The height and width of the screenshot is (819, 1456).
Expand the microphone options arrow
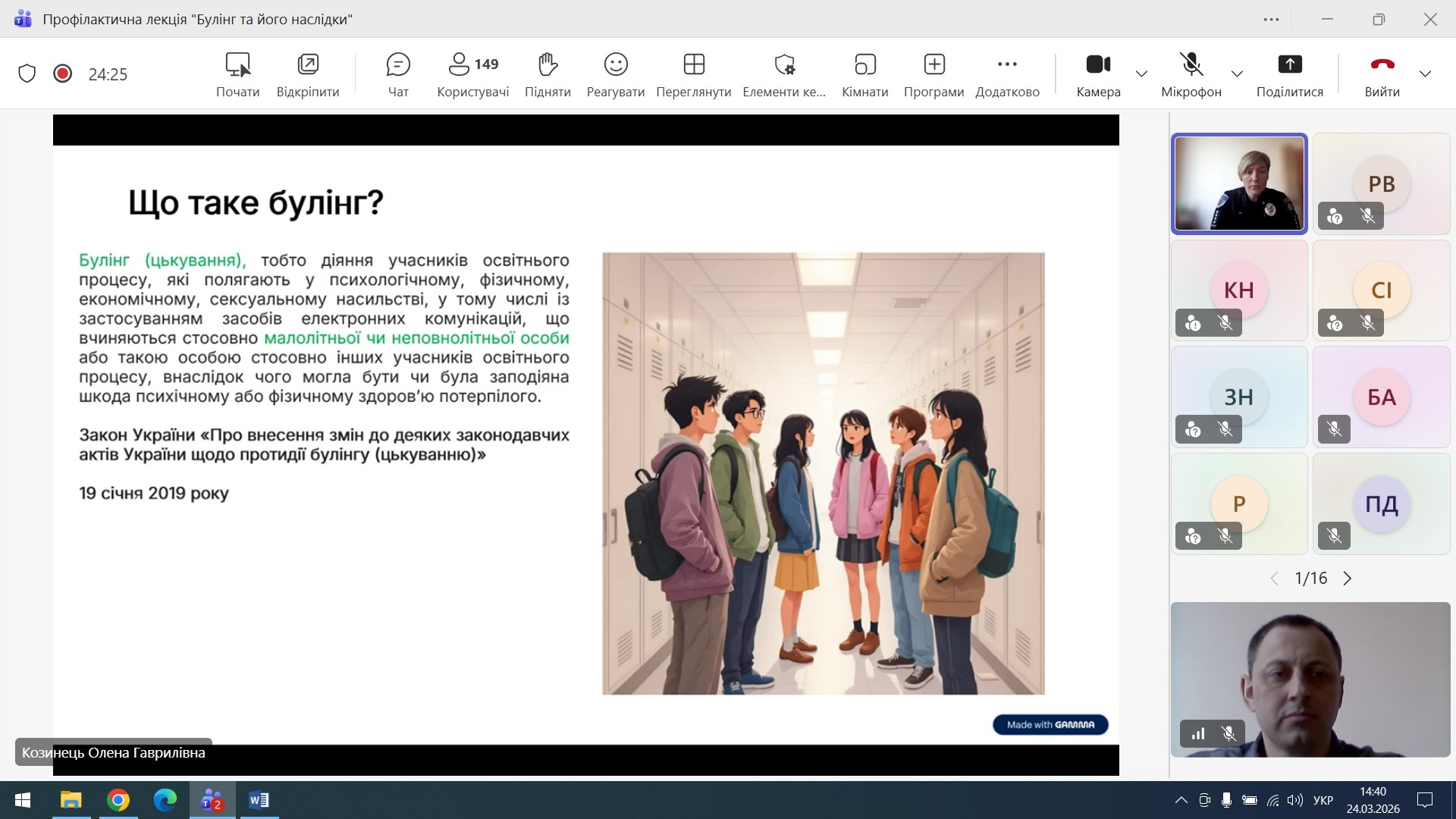point(1237,74)
